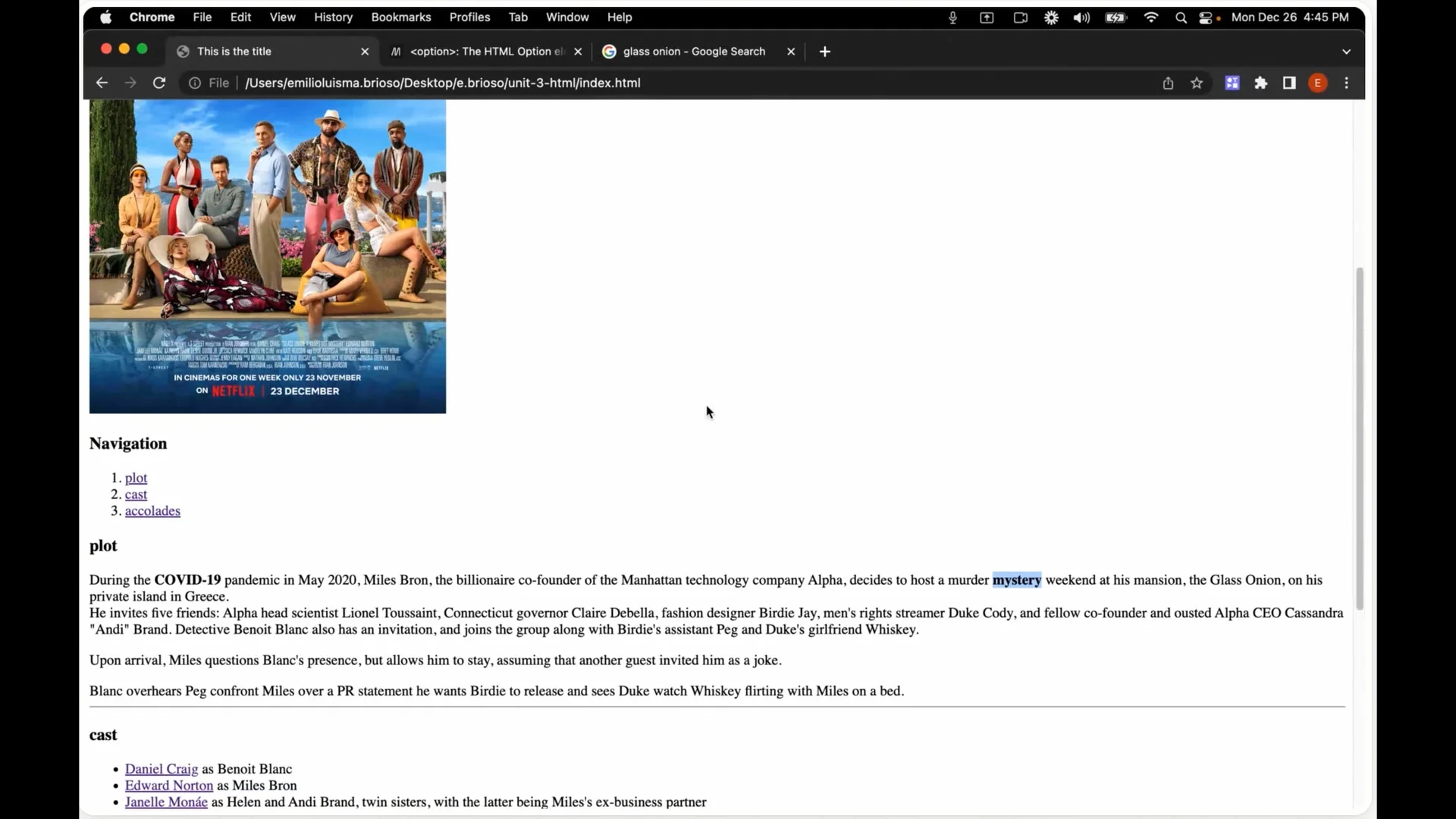The height and width of the screenshot is (819, 1456).
Task: Click the microphone icon in menu bar
Action: [x=953, y=17]
